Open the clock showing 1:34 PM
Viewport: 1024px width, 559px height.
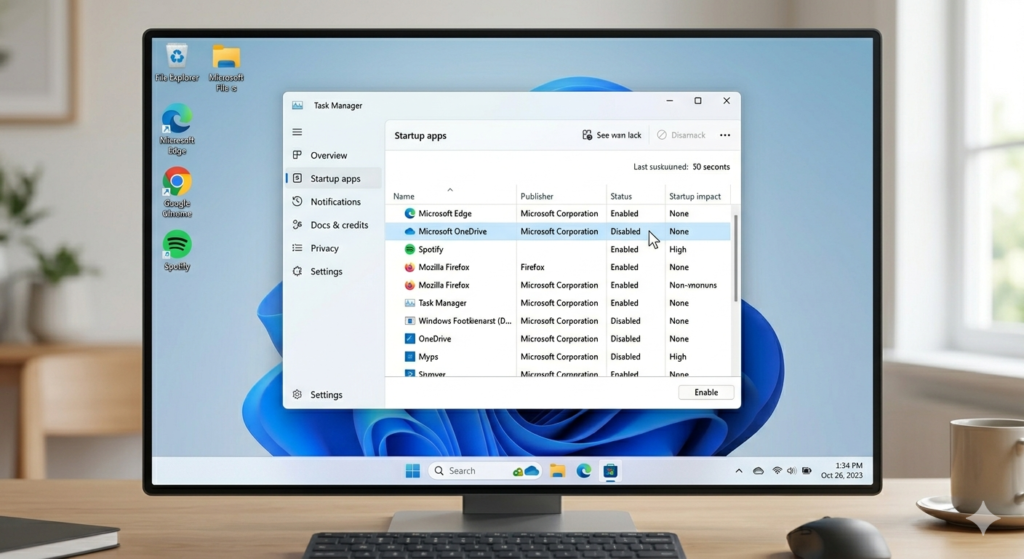[x=842, y=470]
